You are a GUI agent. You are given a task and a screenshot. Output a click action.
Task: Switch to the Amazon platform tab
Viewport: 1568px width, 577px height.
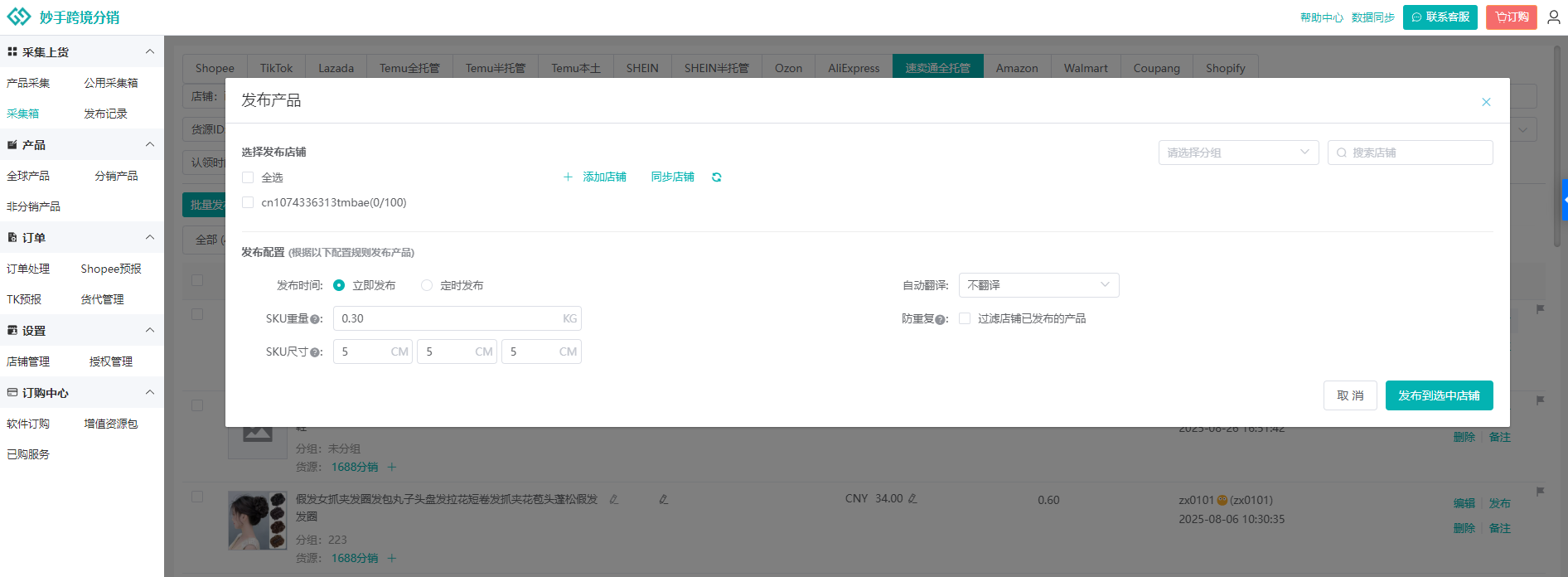pyautogui.click(x=1016, y=68)
